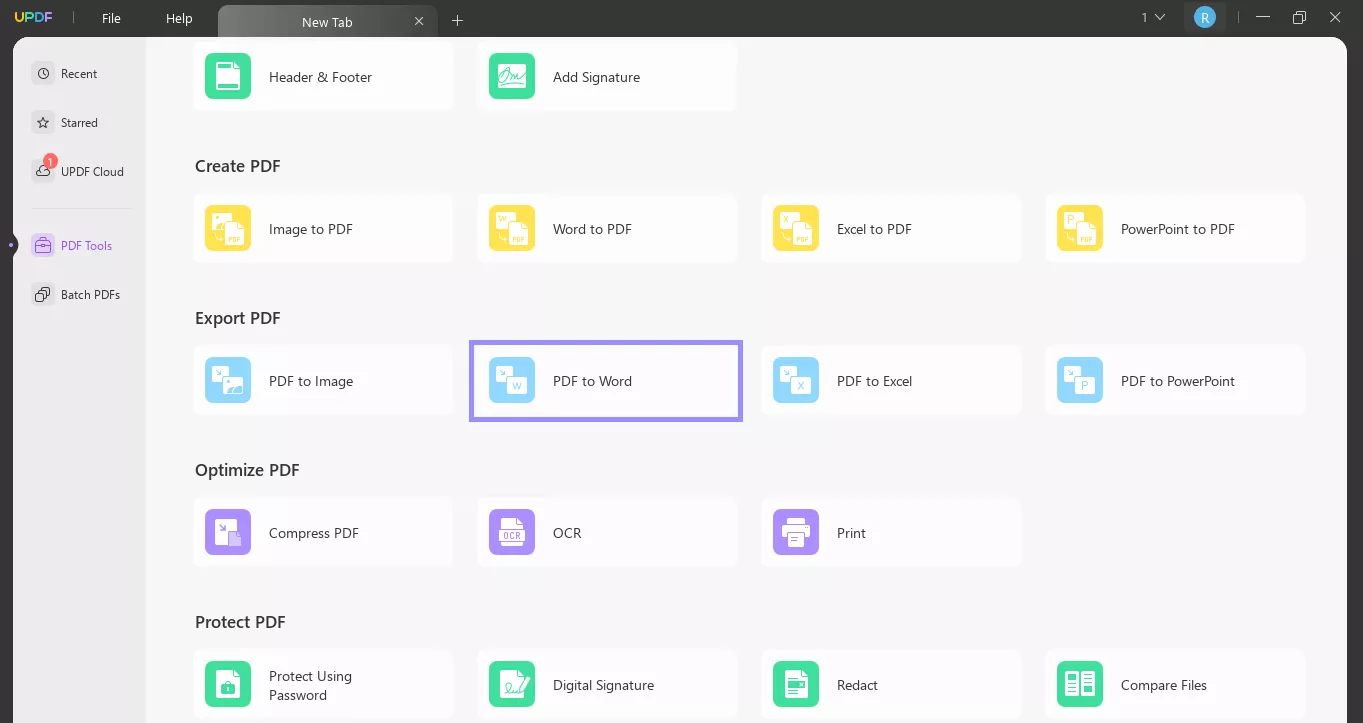Screen dimensions: 1363x723
Task: Click the OCR tool icon
Action: 512,532
